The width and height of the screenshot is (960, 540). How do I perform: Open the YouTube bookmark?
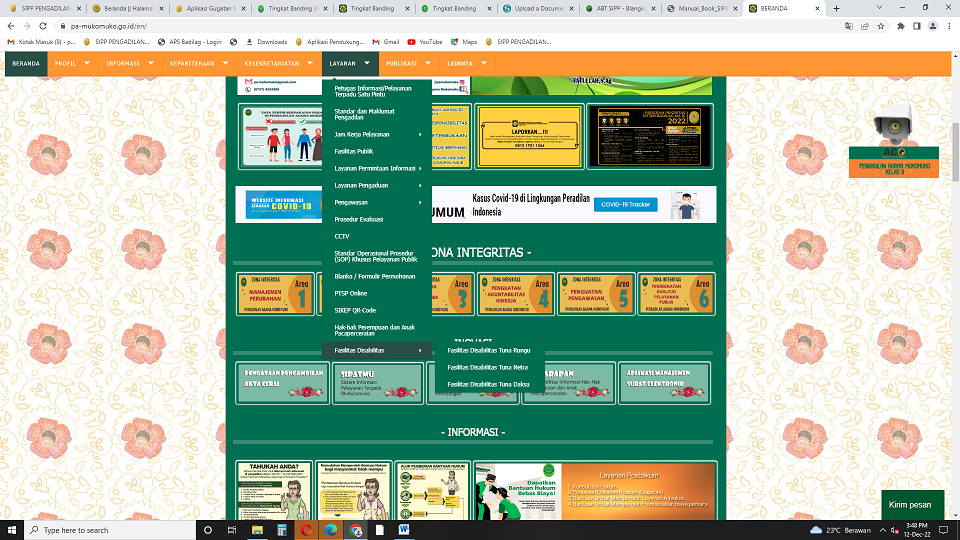pos(430,42)
